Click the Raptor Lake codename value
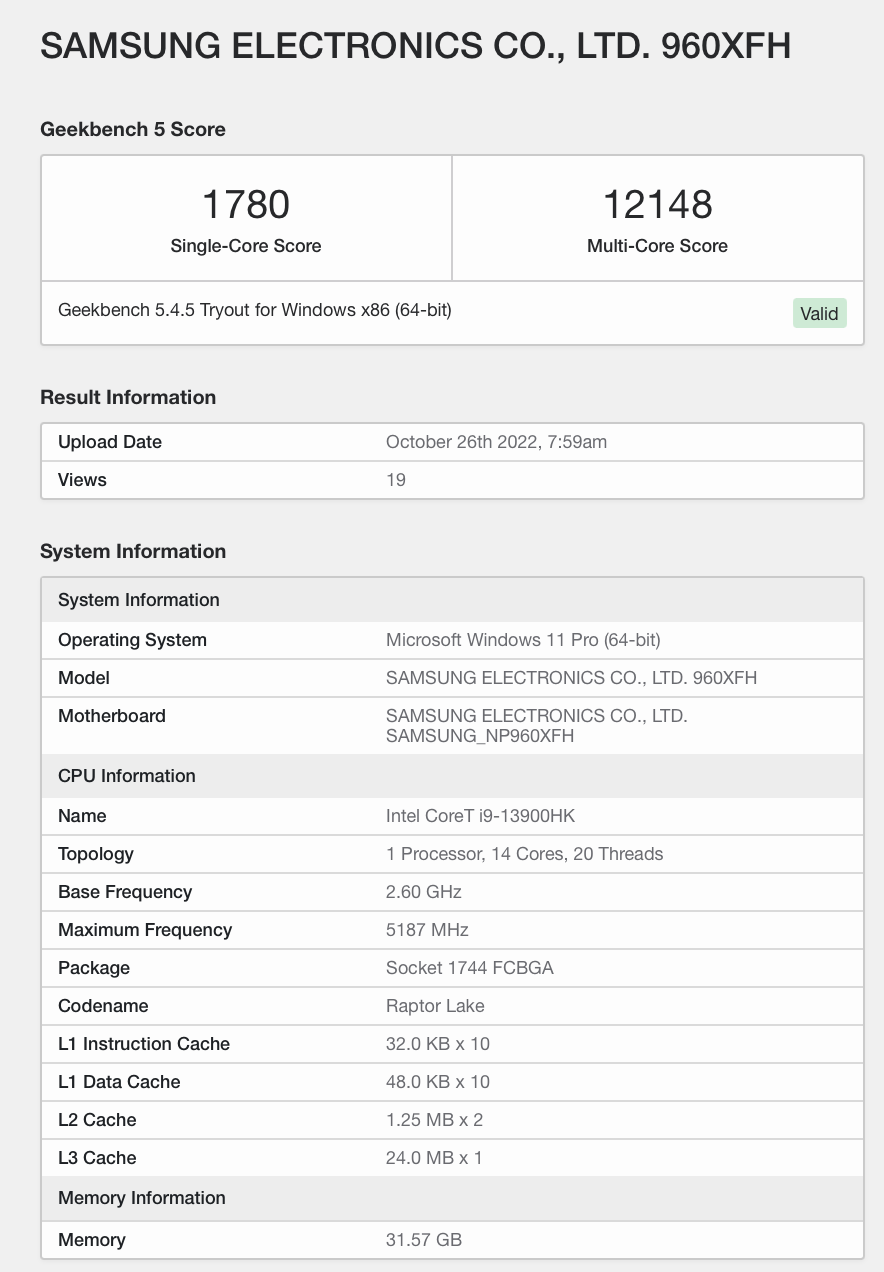This screenshot has height=1272, width=884. tap(435, 1006)
